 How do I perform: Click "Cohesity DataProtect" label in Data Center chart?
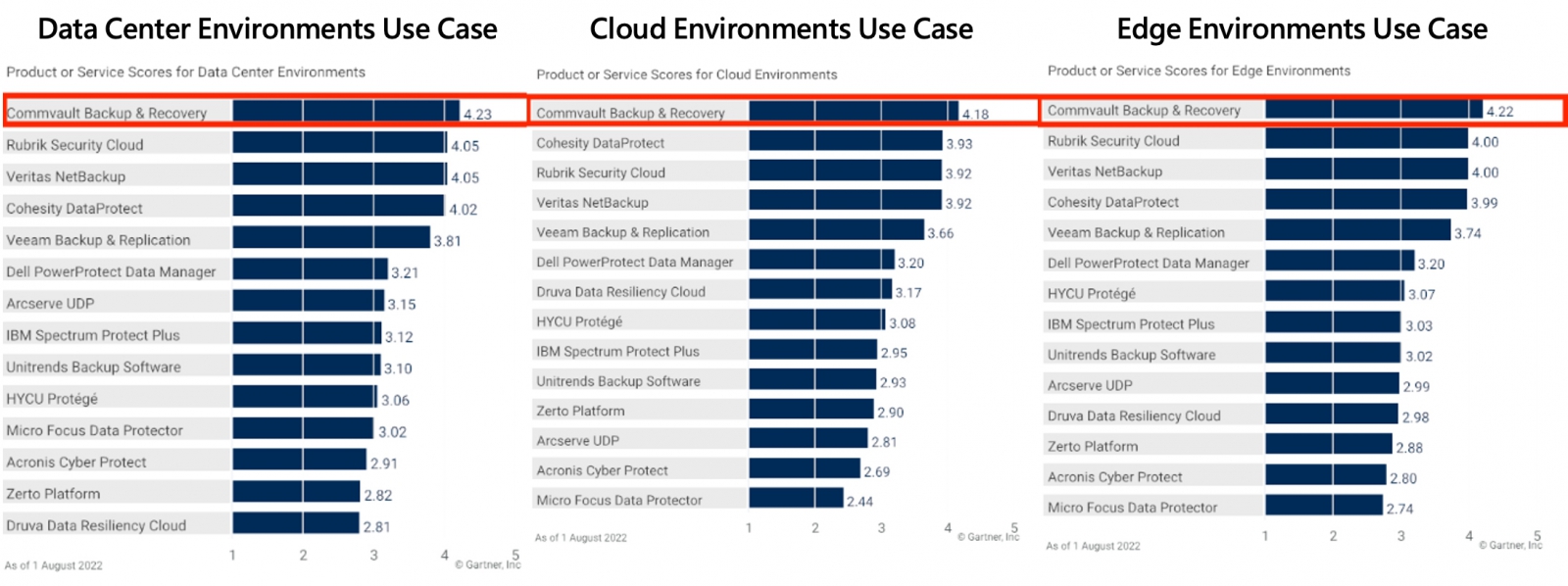point(74,209)
